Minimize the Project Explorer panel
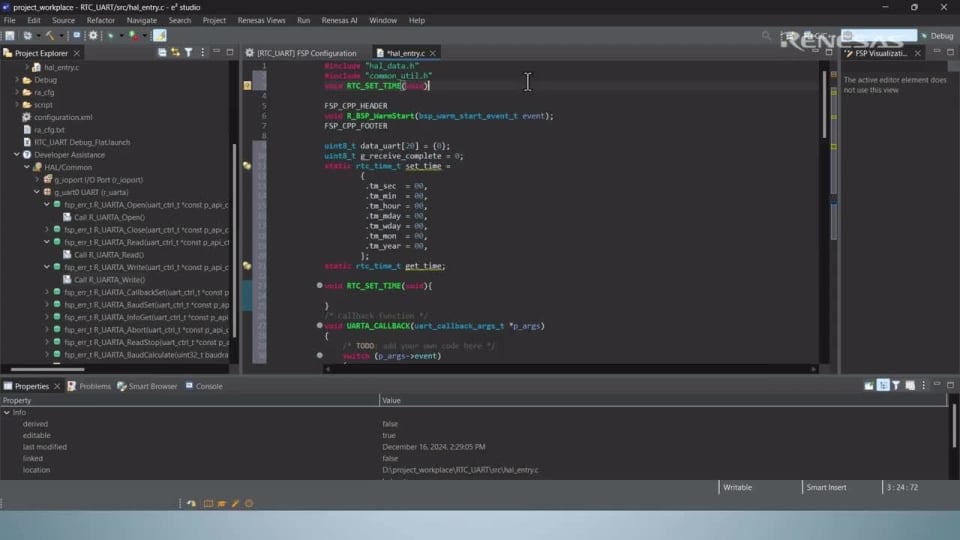 (217, 52)
